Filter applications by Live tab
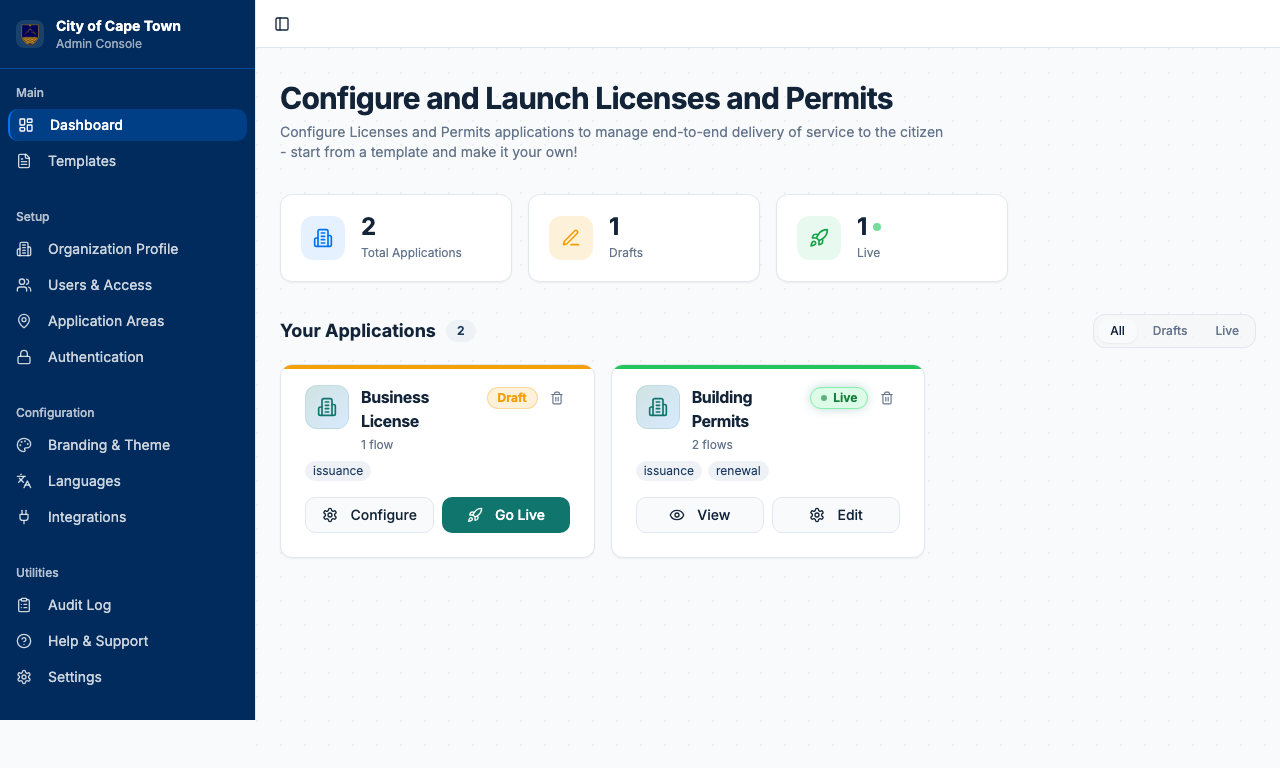The height and width of the screenshot is (768, 1280). click(1227, 331)
